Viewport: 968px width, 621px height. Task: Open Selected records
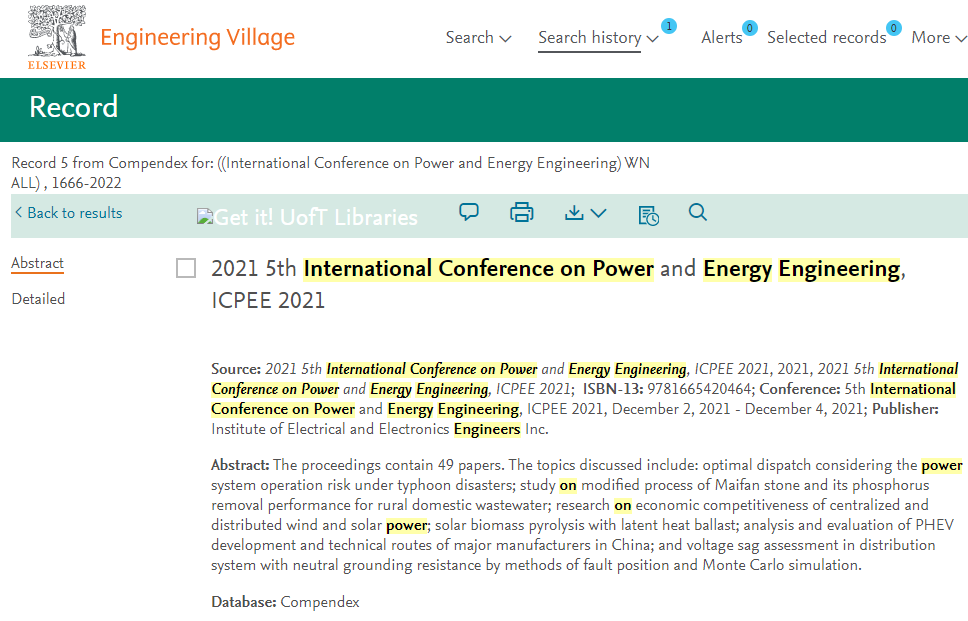click(826, 38)
